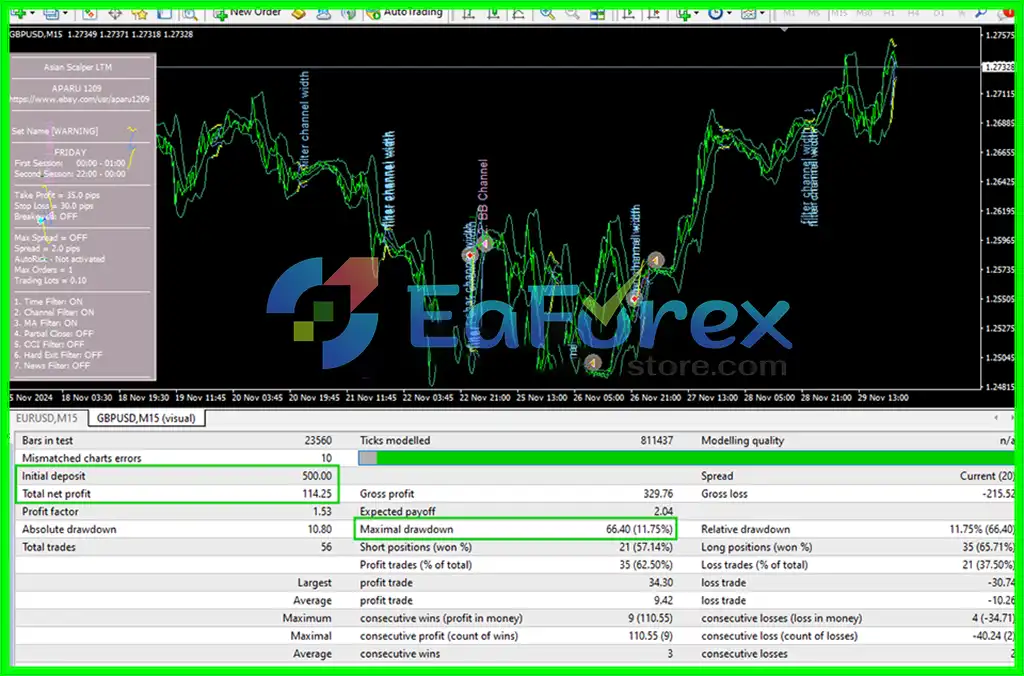
Task: Zoom out of the chart
Action: pos(572,13)
